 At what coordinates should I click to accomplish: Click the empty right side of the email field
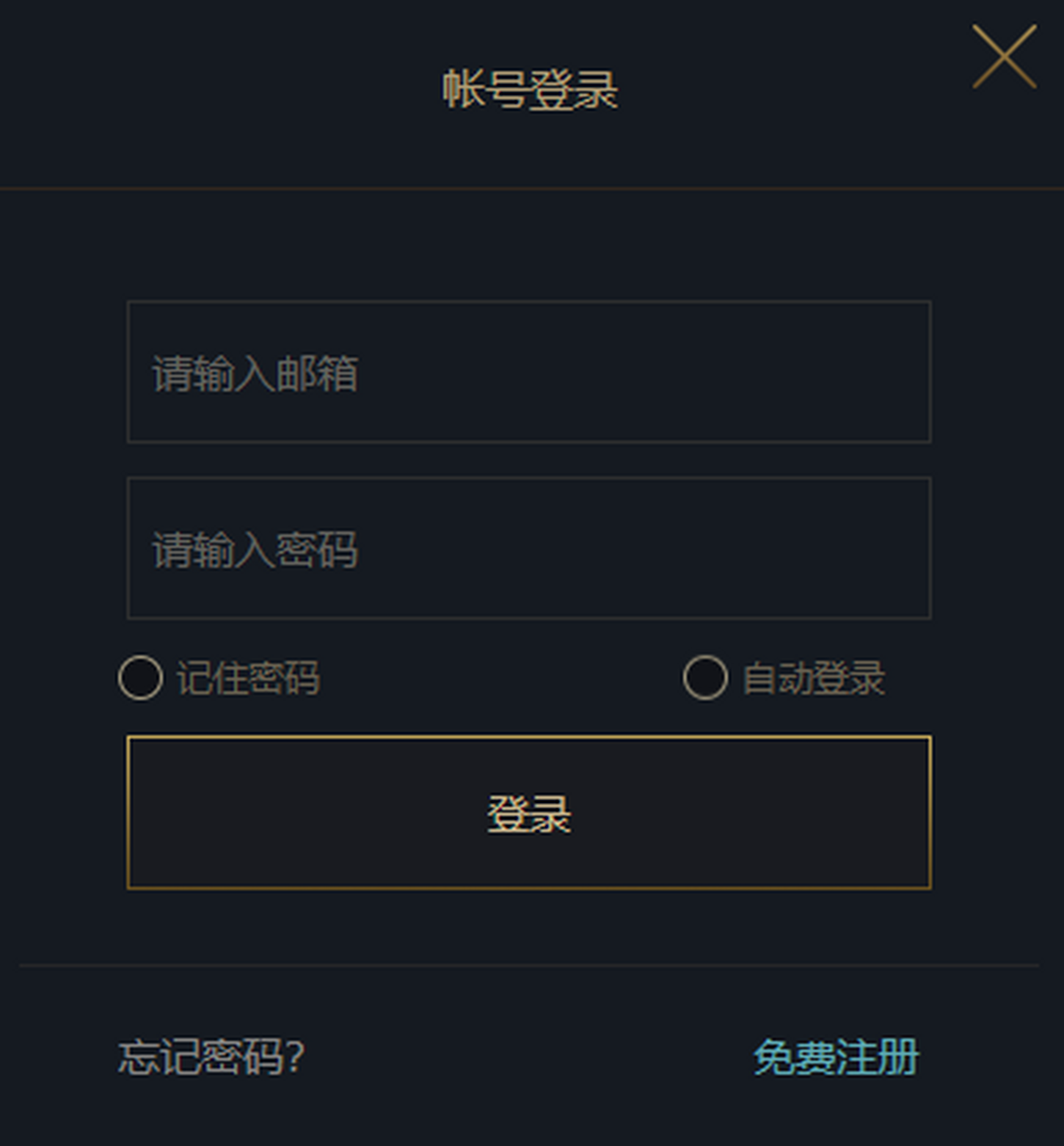798,371
